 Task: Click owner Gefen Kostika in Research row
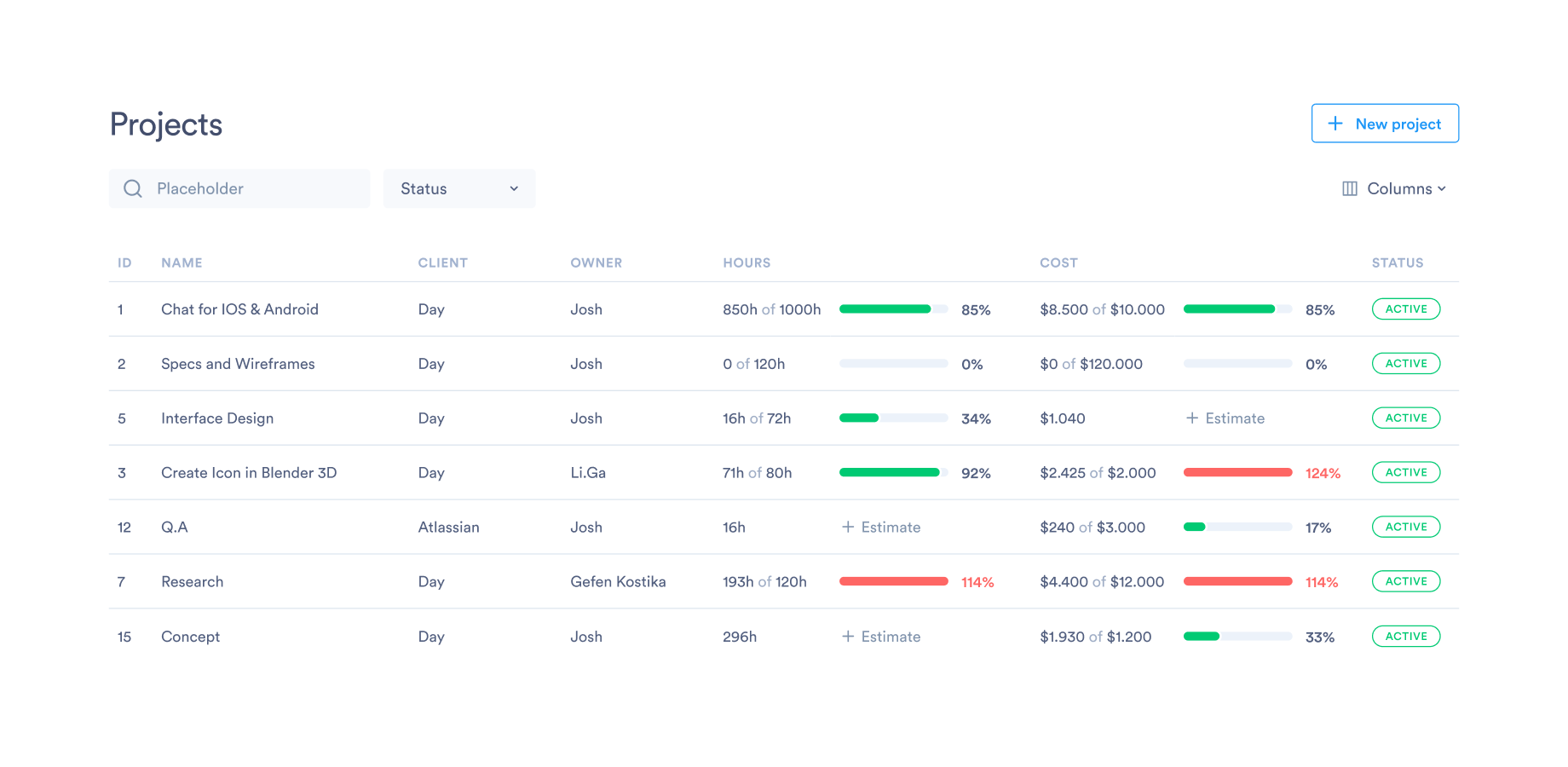pos(618,582)
